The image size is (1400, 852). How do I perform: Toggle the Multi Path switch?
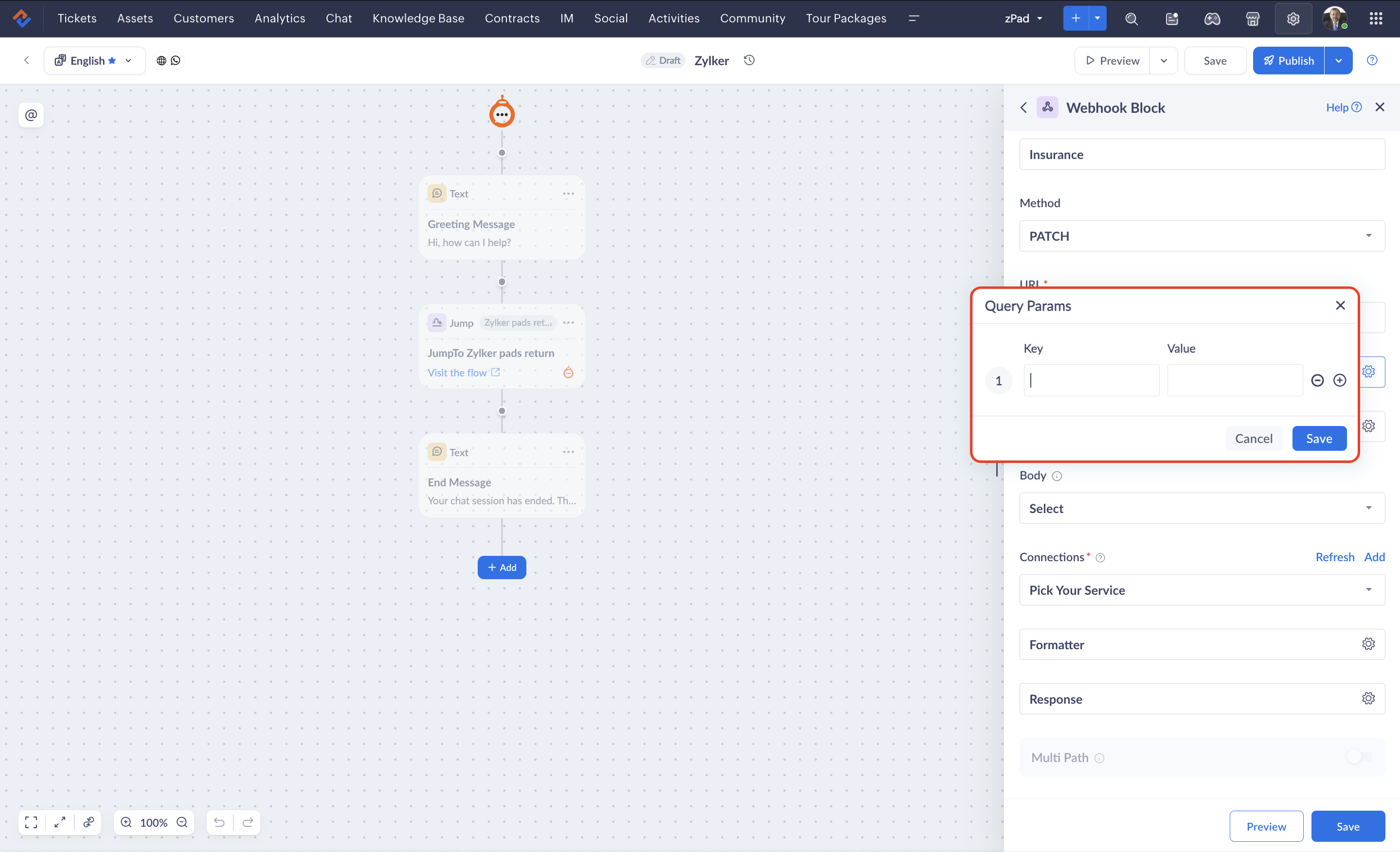point(1359,757)
